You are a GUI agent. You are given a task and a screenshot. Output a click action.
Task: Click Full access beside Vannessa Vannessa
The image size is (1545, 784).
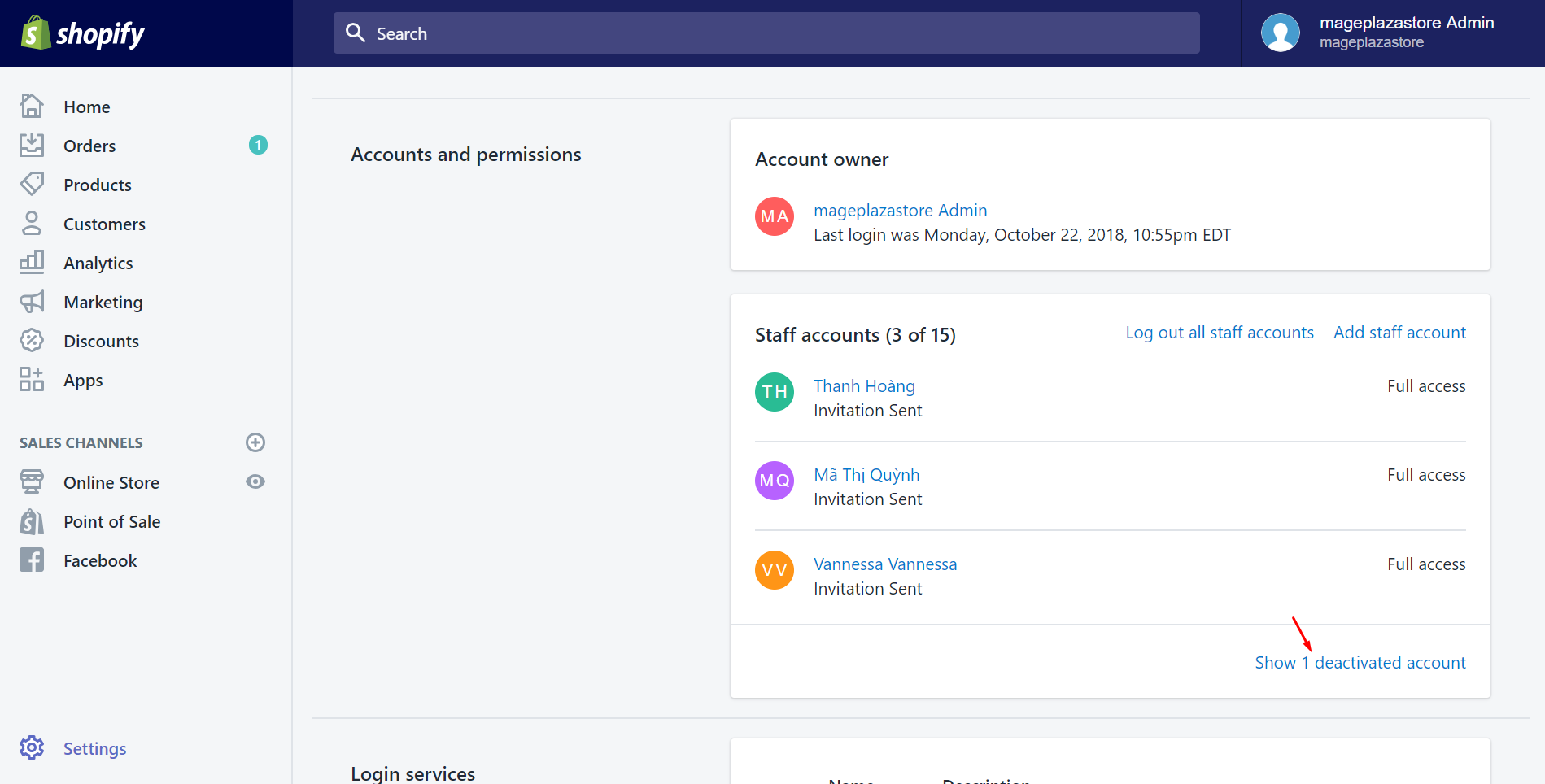point(1426,564)
